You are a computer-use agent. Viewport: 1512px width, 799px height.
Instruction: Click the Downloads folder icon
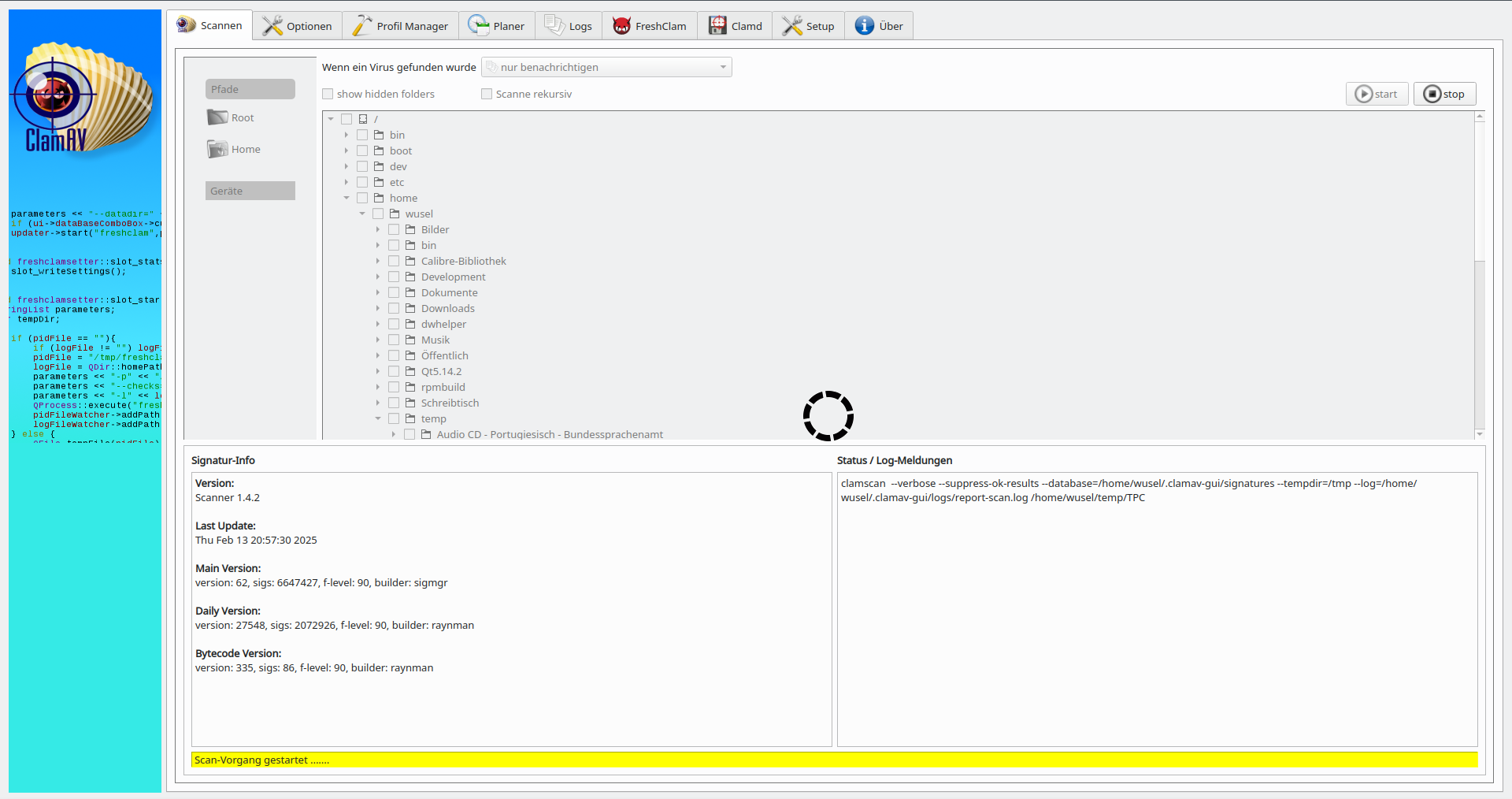click(410, 308)
